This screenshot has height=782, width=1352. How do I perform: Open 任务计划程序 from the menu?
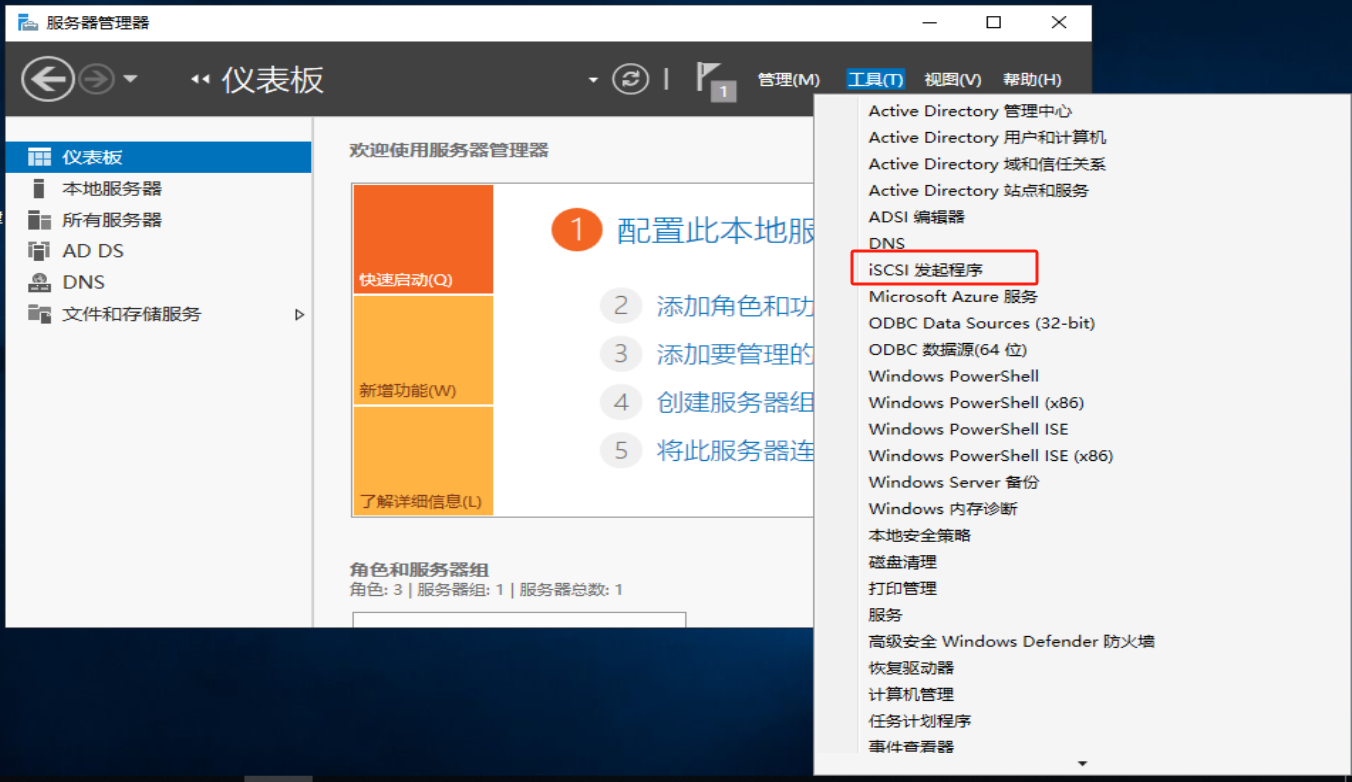(x=919, y=720)
